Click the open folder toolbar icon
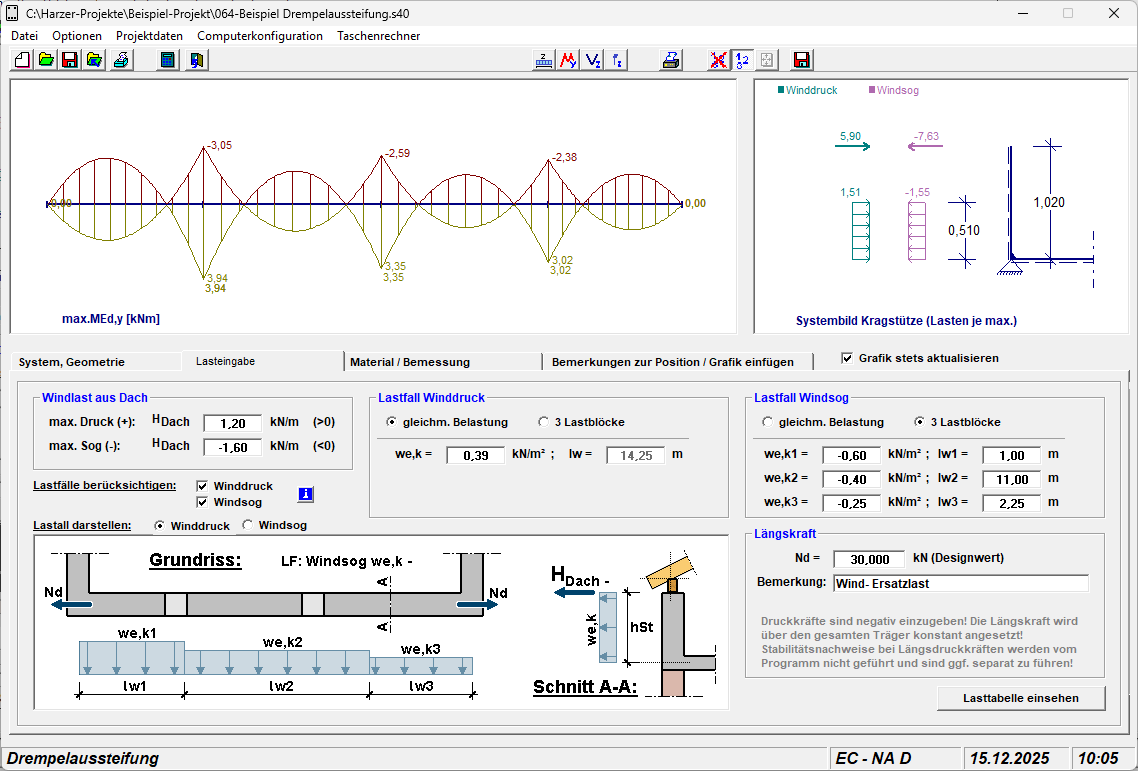 pyautogui.click(x=46, y=60)
